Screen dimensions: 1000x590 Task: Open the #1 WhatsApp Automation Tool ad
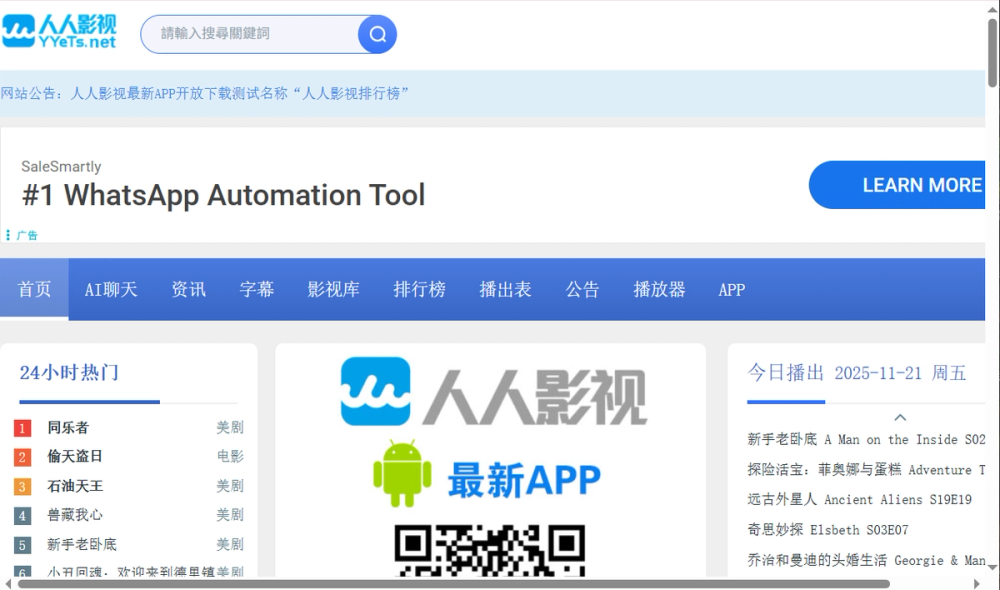coord(224,195)
